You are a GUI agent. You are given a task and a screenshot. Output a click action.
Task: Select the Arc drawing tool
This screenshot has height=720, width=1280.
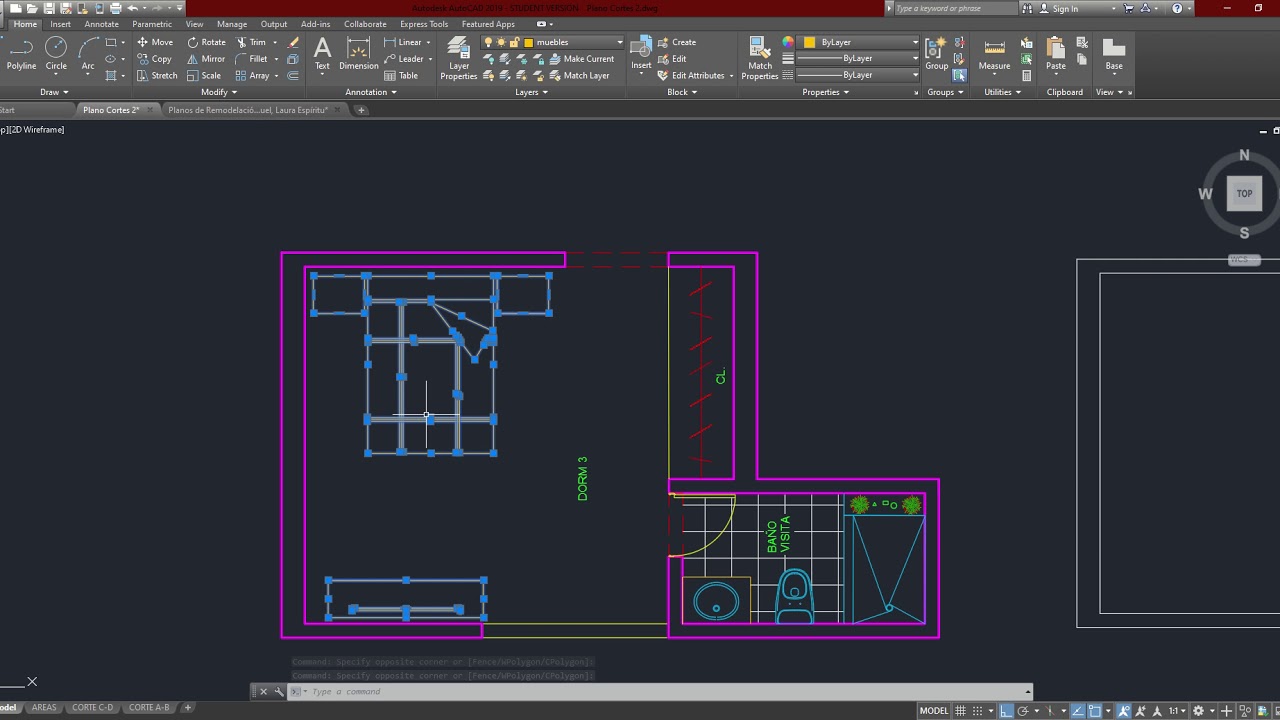click(88, 54)
